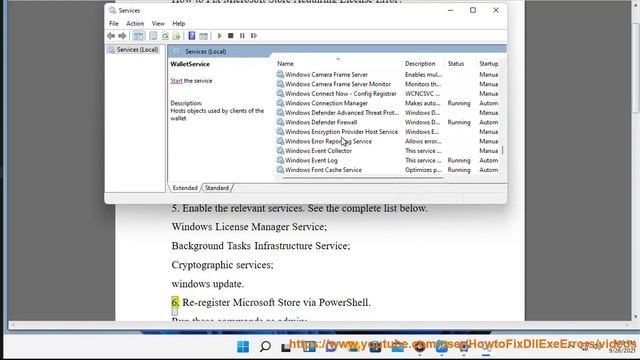This screenshot has height=360, width=640.
Task: Click the Start link for WalletService
Action: point(176,81)
